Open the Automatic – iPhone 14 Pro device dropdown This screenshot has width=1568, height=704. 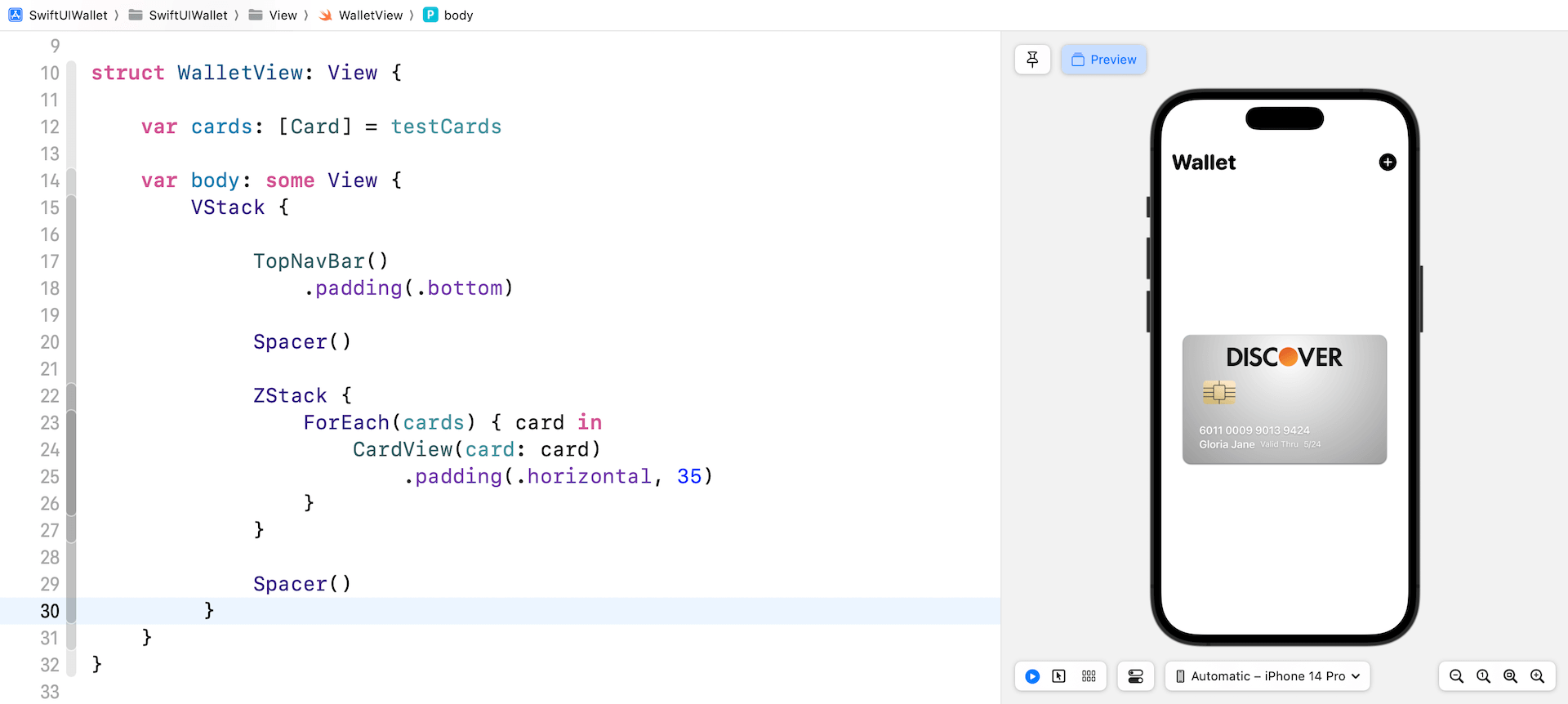click(1267, 676)
